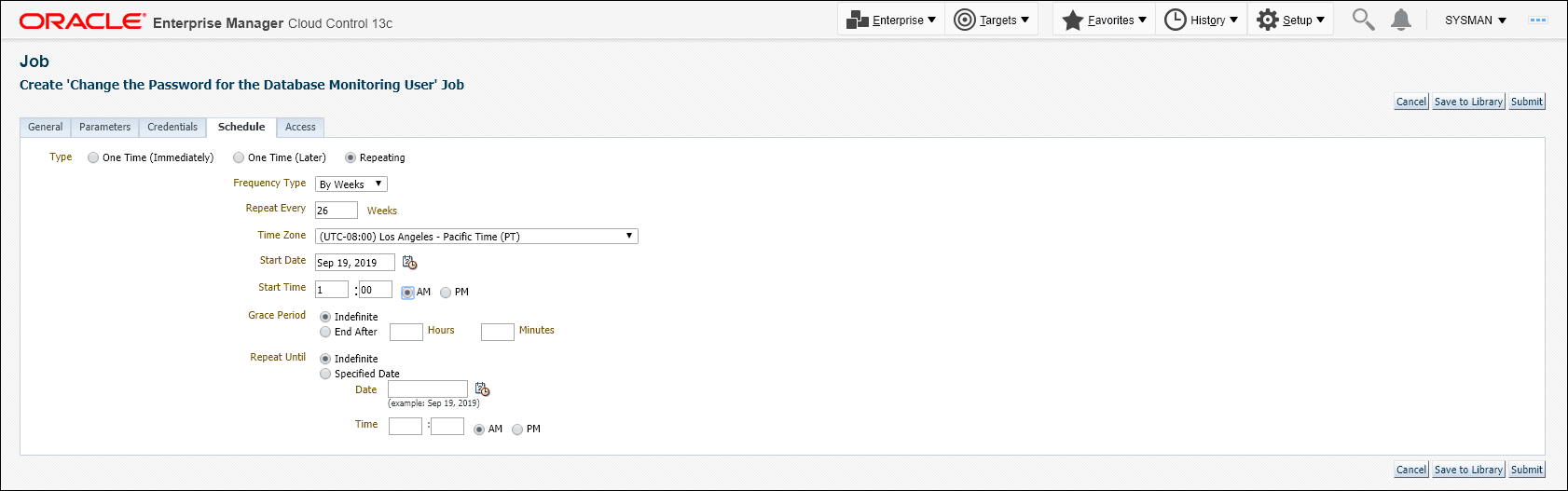The width and height of the screenshot is (1568, 491).
Task: Select the One Time (Immediately) radio button
Action: (x=93, y=157)
